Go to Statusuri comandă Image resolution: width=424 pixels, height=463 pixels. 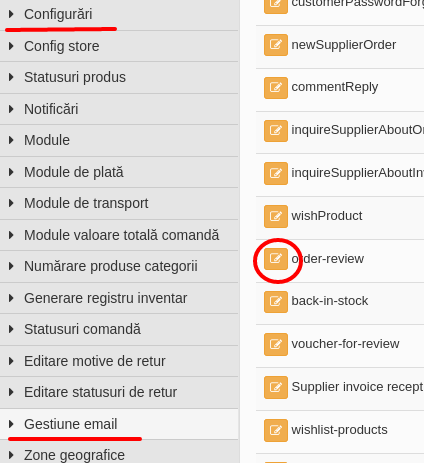[82, 329]
